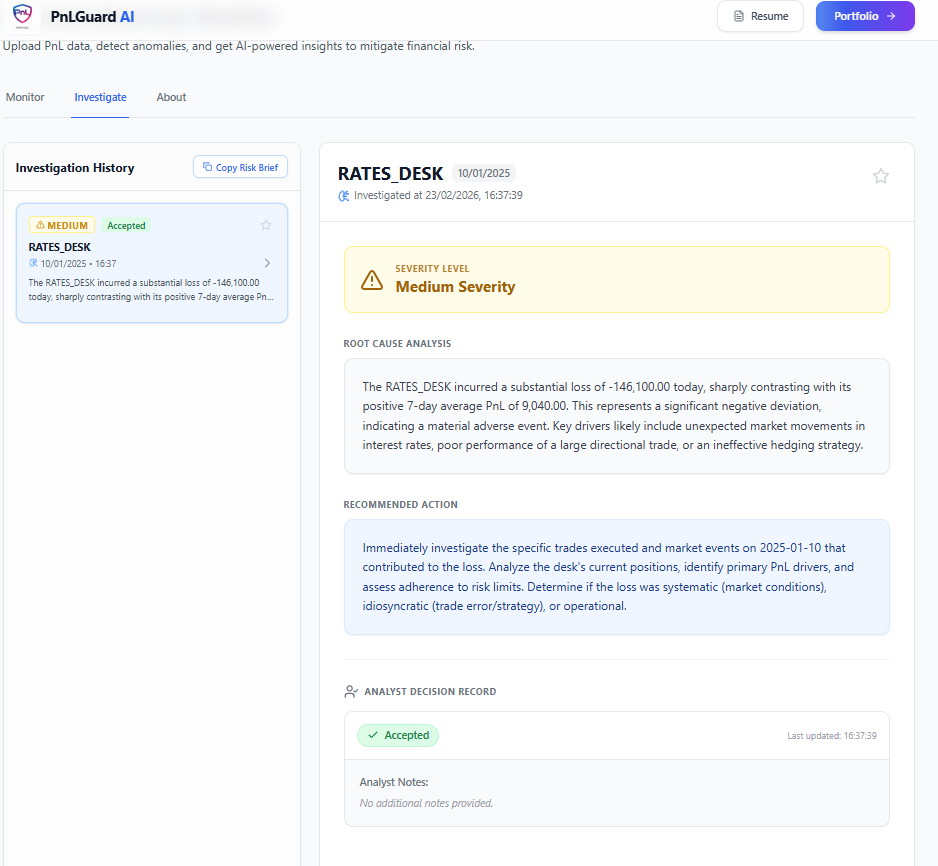The height and width of the screenshot is (866, 938).
Task: Click the Analyst Decision Record heading
Action: point(430,691)
